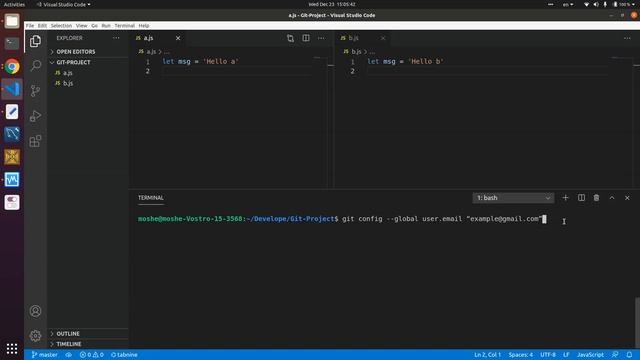The width and height of the screenshot is (640, 360).
Task: Click Spaces: 4 indentation setting
Action: coord(520,355)
